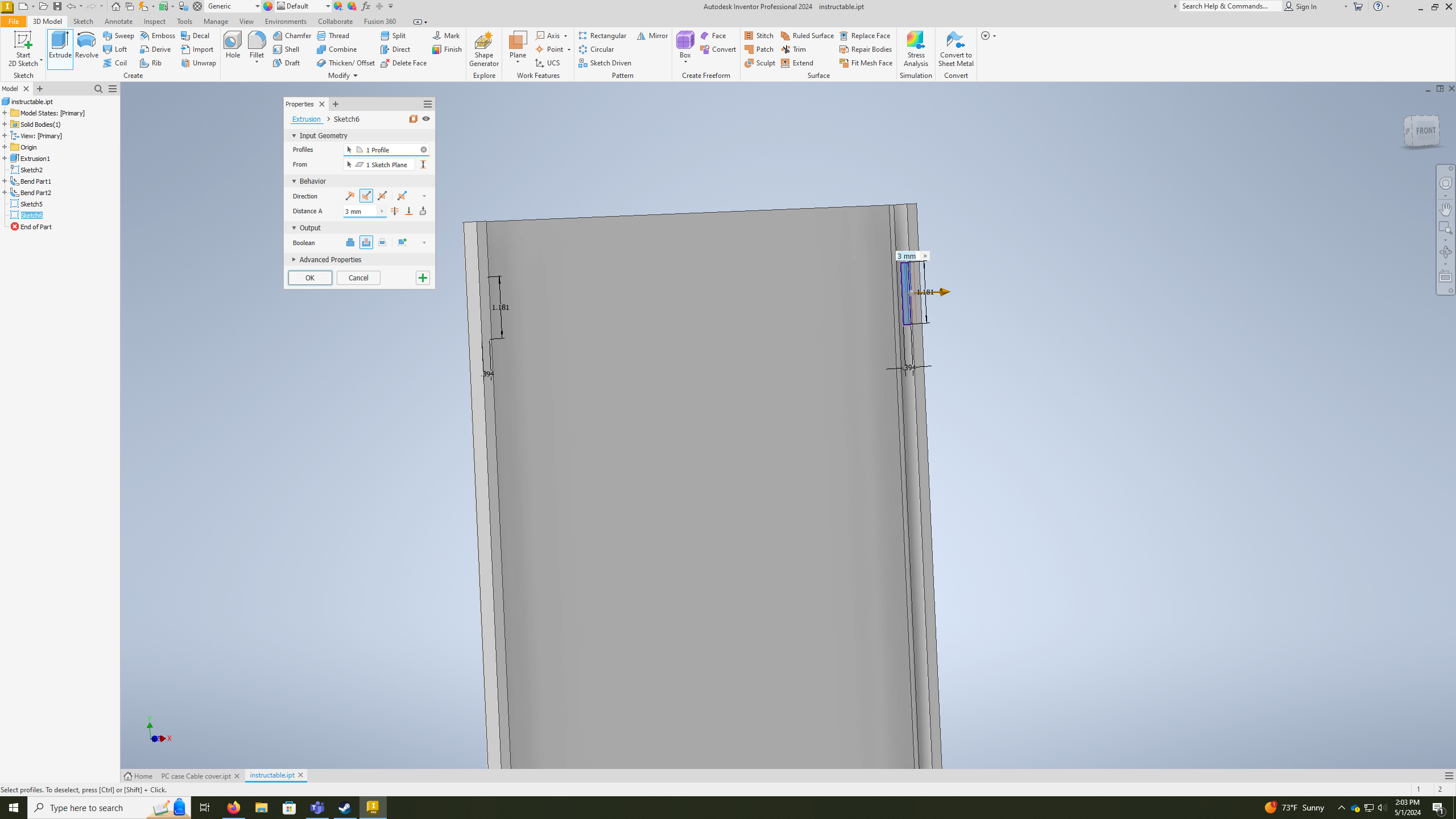Choose the Chamfer tool

point(292,35)
